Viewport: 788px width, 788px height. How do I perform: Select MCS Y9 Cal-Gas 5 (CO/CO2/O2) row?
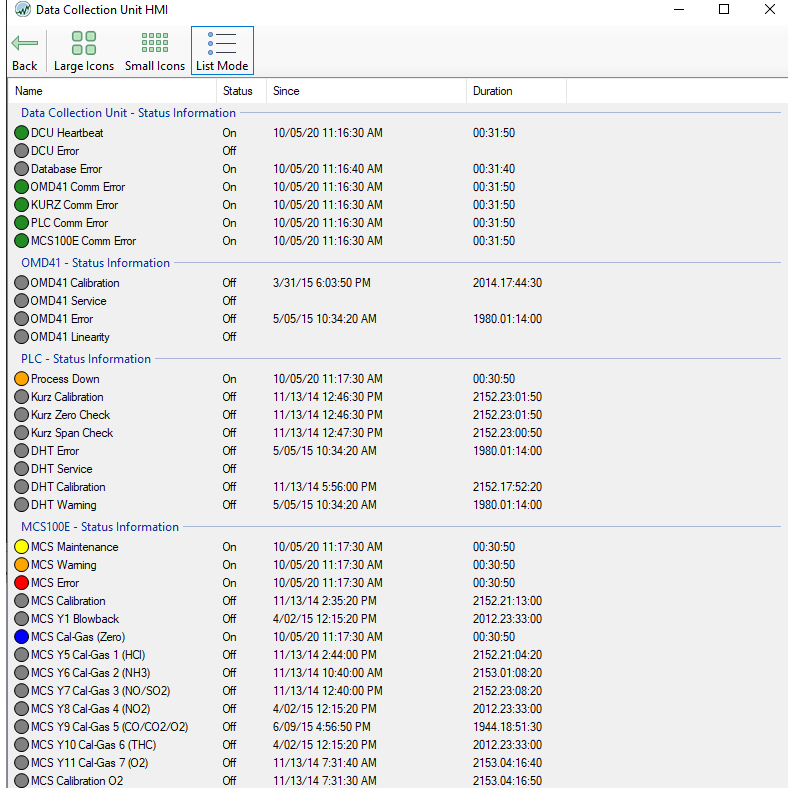pos(109,727)
